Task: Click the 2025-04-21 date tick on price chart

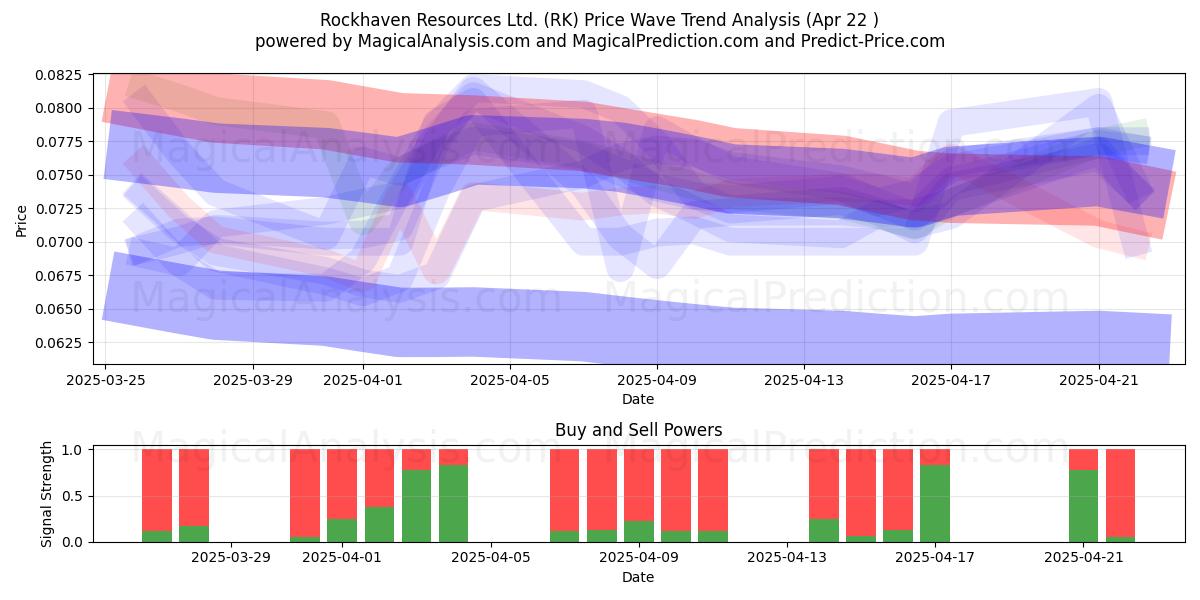Action: (1099, 380)
